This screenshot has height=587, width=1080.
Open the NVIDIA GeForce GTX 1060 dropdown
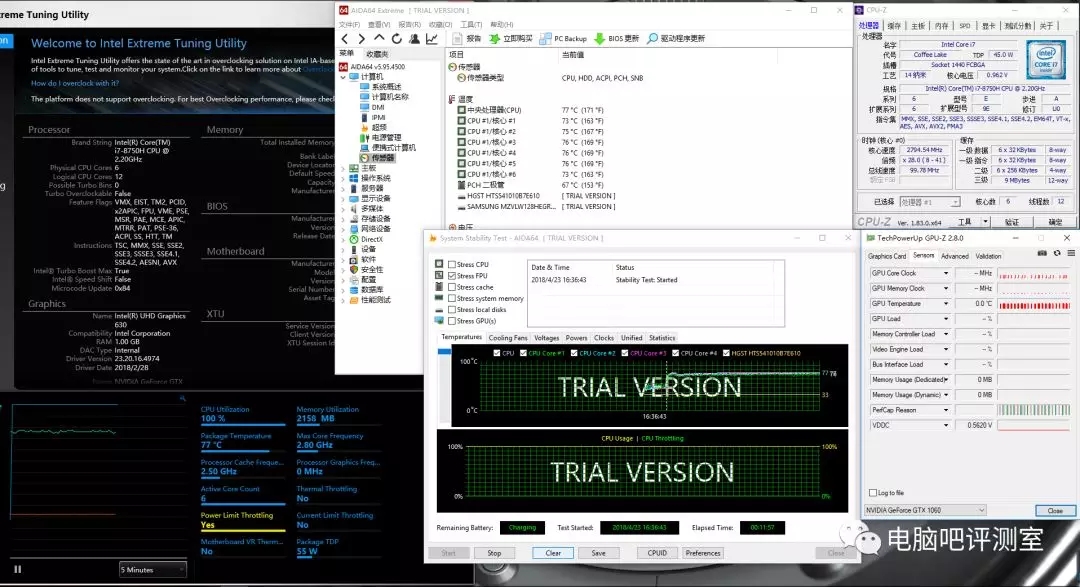(x=925, y=510)
